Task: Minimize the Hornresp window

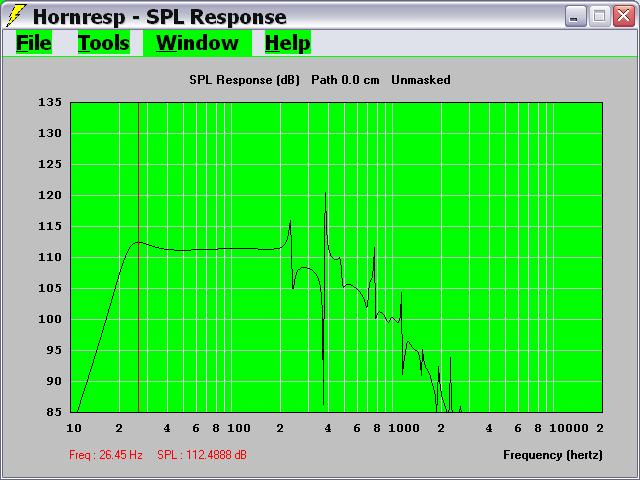Action: tap(576, 17)
